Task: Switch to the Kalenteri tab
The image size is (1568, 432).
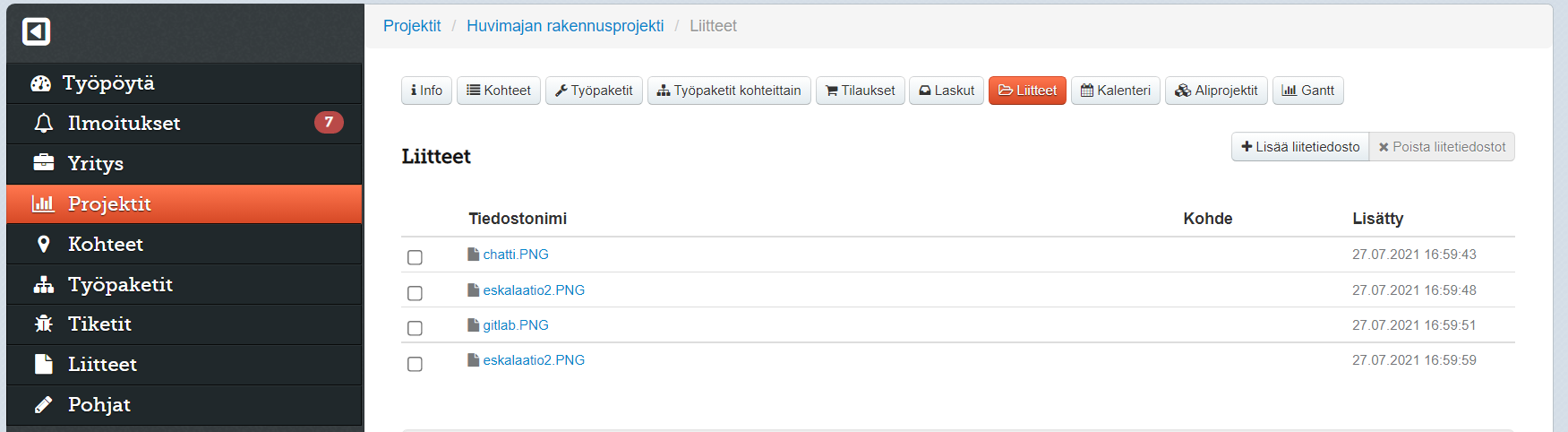Action: pos(1115,91)
